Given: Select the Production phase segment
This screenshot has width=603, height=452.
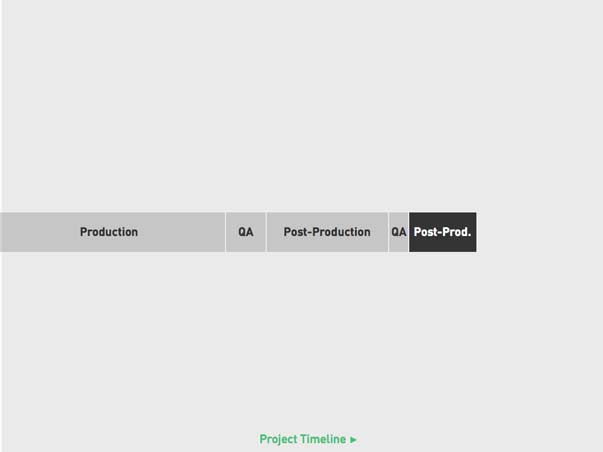Looking at the screenshot, I should 112,232.
